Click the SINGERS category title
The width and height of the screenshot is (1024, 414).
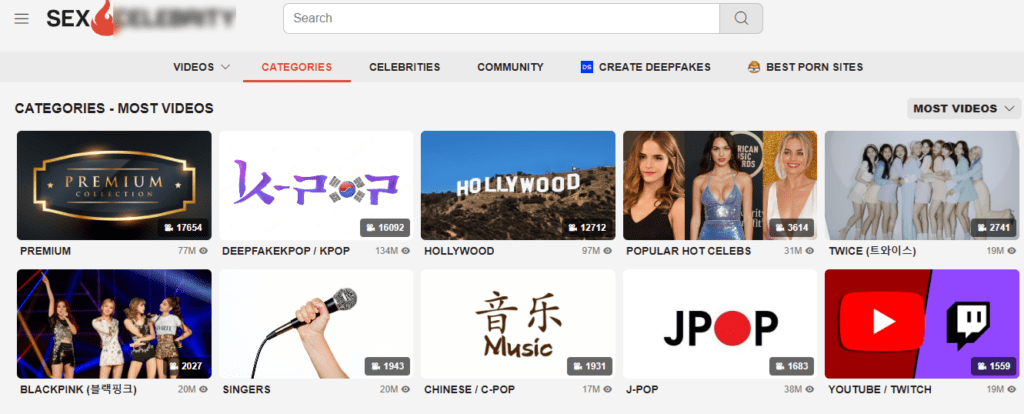(x=246, y=390)
